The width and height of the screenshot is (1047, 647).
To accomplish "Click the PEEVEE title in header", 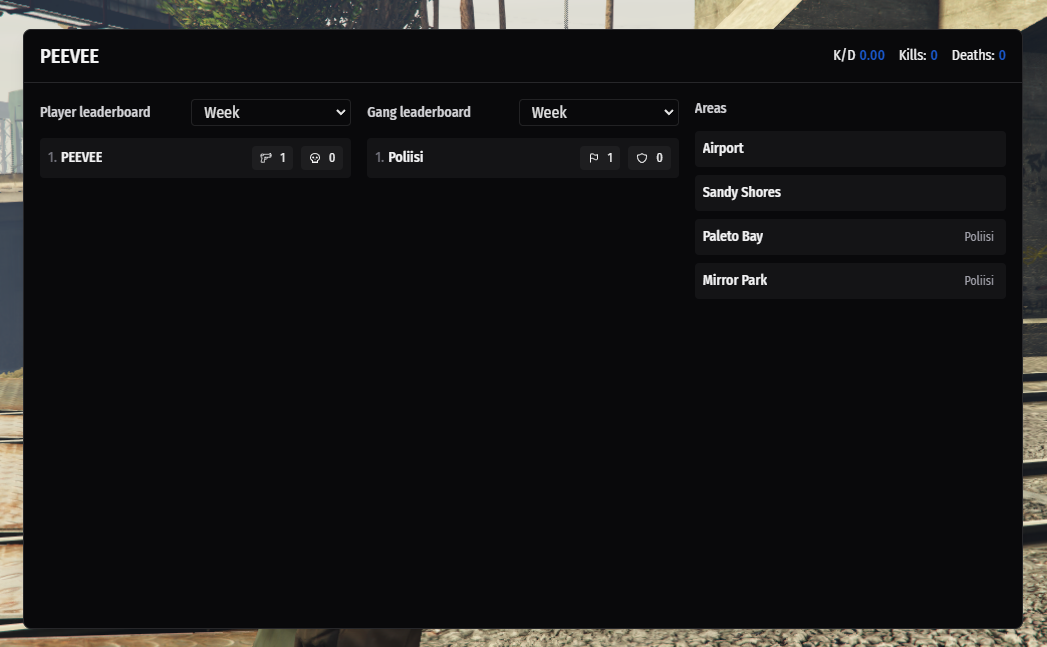I will [x=69, y=57].
